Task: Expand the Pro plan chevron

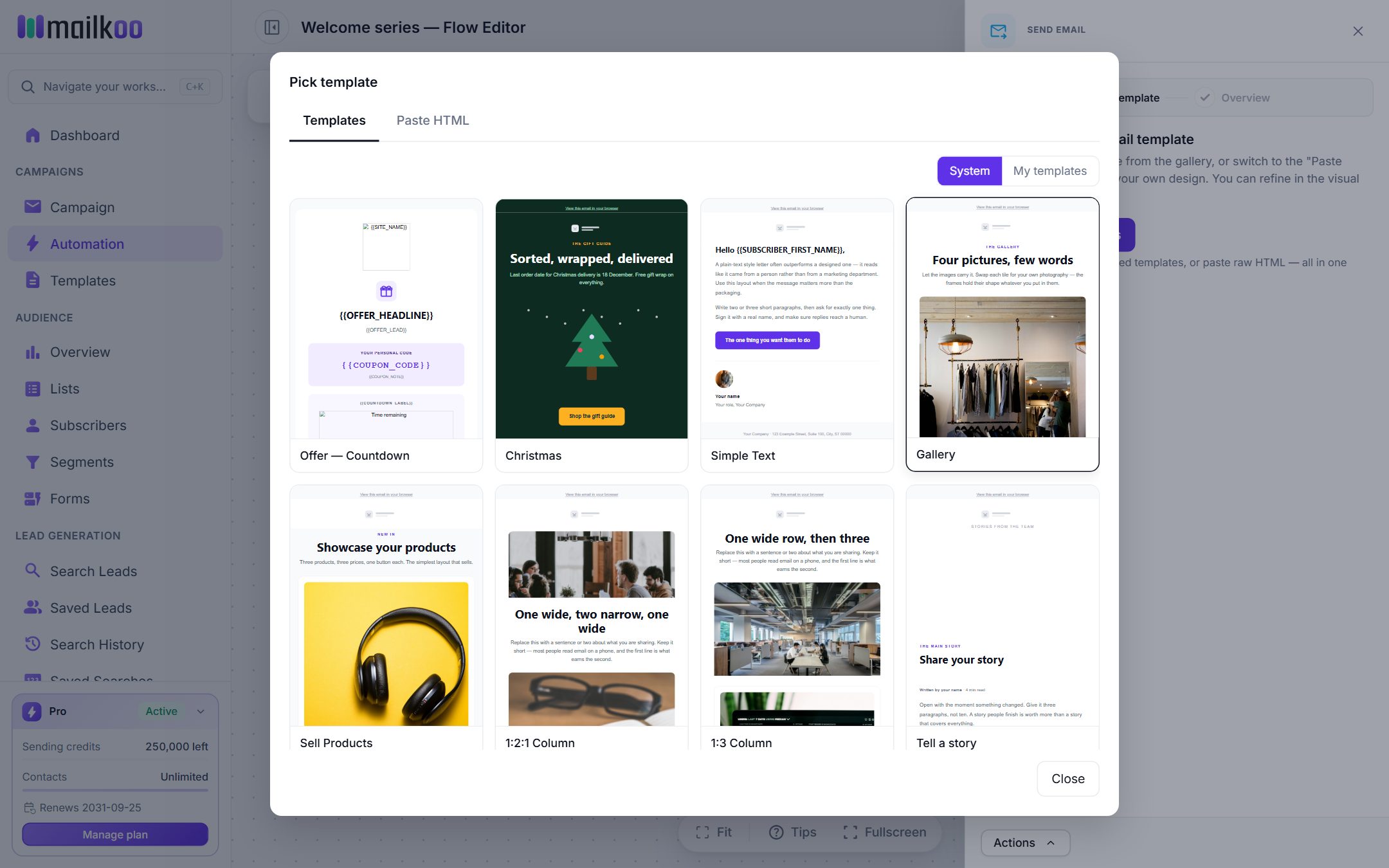Action: (x=201, y=711)
